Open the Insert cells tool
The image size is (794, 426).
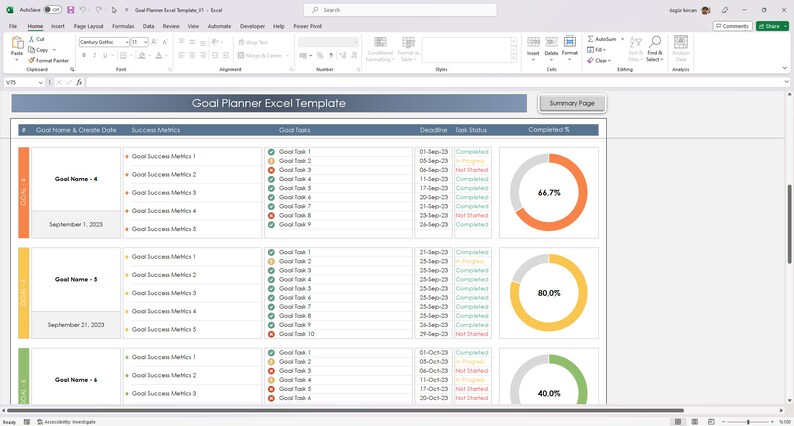pyautogui.click(x=533, y=42)
